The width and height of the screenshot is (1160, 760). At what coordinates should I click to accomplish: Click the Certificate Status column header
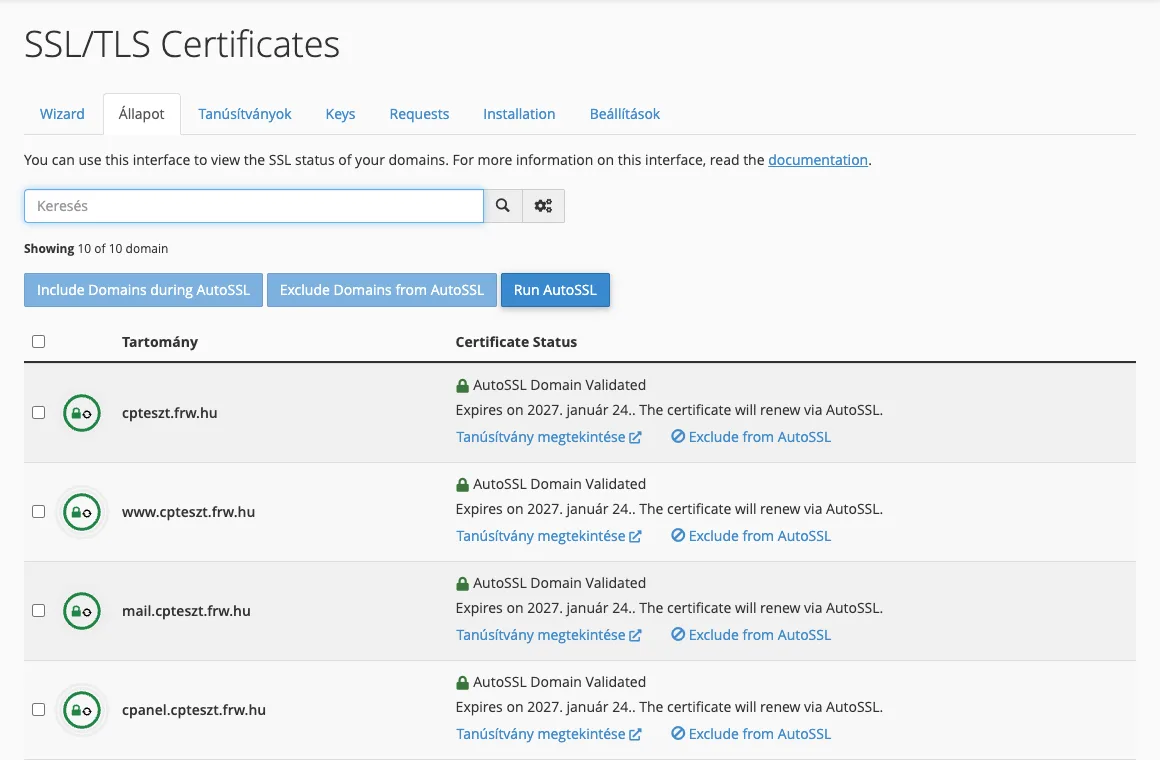coord(516,342)
